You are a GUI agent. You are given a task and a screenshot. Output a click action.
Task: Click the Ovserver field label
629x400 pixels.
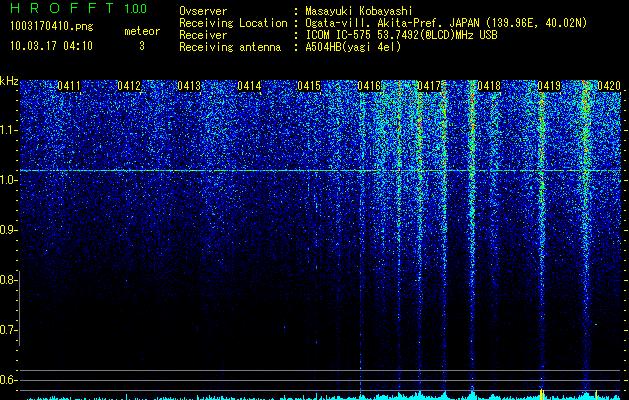[x=203, y=11]
